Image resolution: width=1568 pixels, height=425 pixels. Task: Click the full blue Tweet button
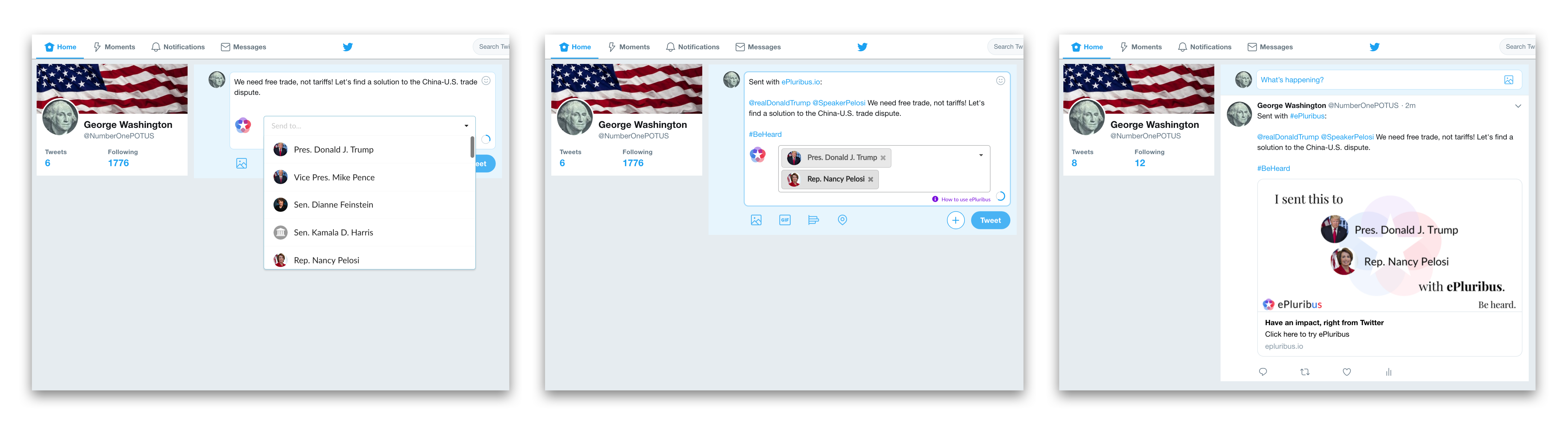tap(990, 220)
